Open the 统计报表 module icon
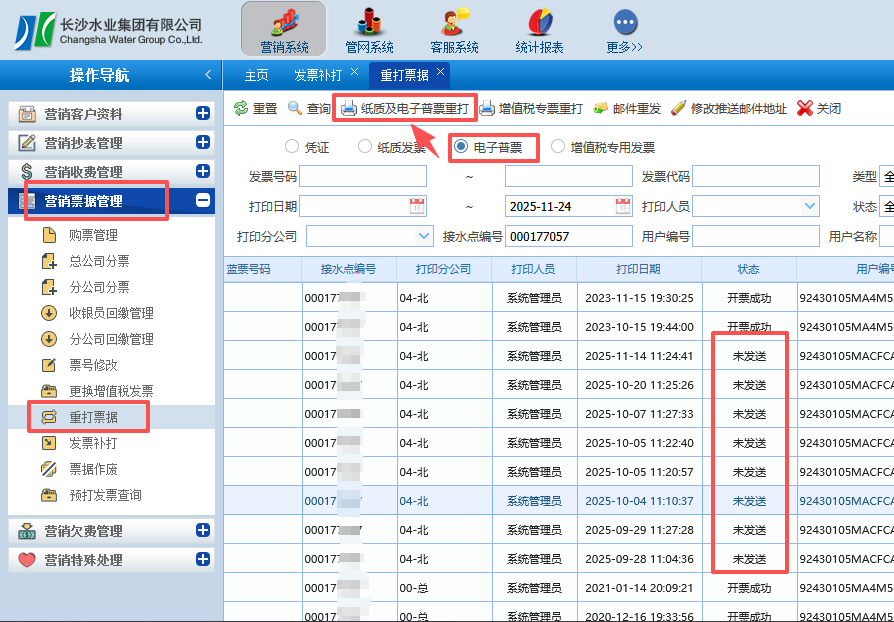This screenshot has width=894, height=622. tap(539, 29)
